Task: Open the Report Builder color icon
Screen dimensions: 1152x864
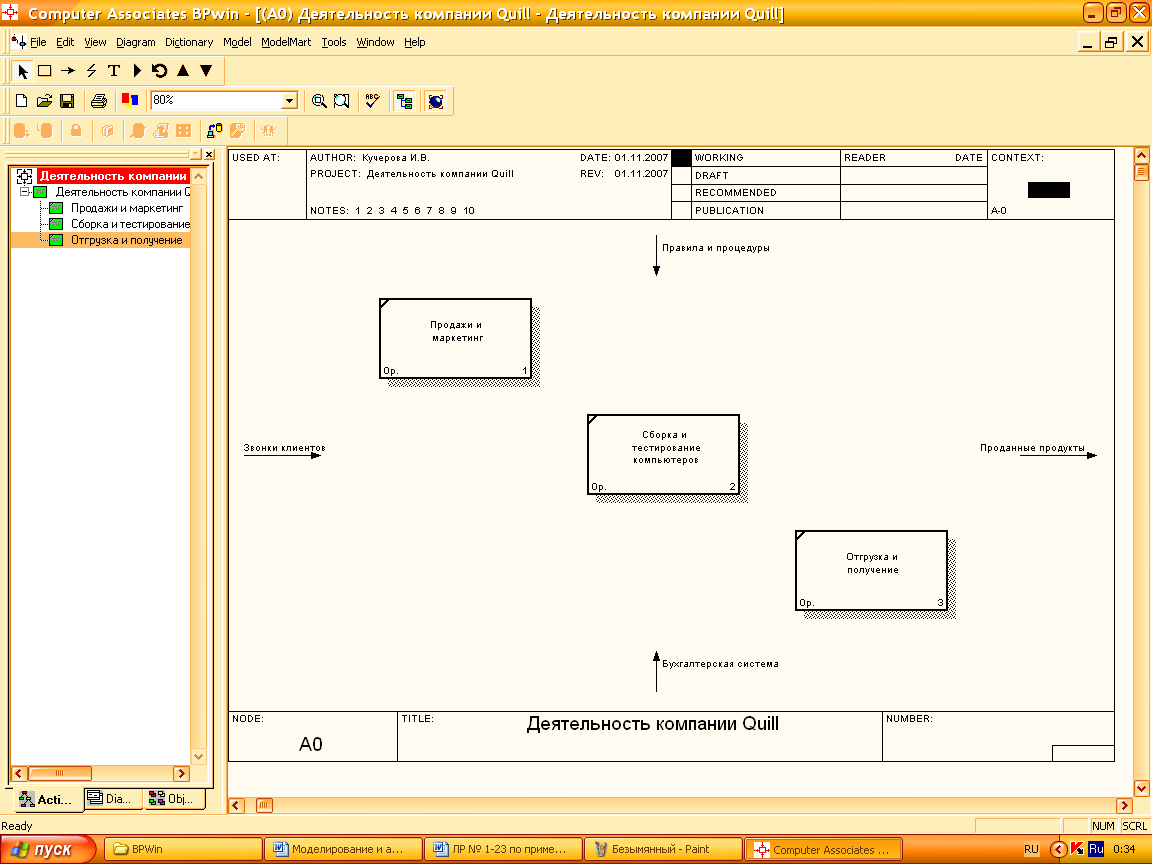Action: [130, 101]
